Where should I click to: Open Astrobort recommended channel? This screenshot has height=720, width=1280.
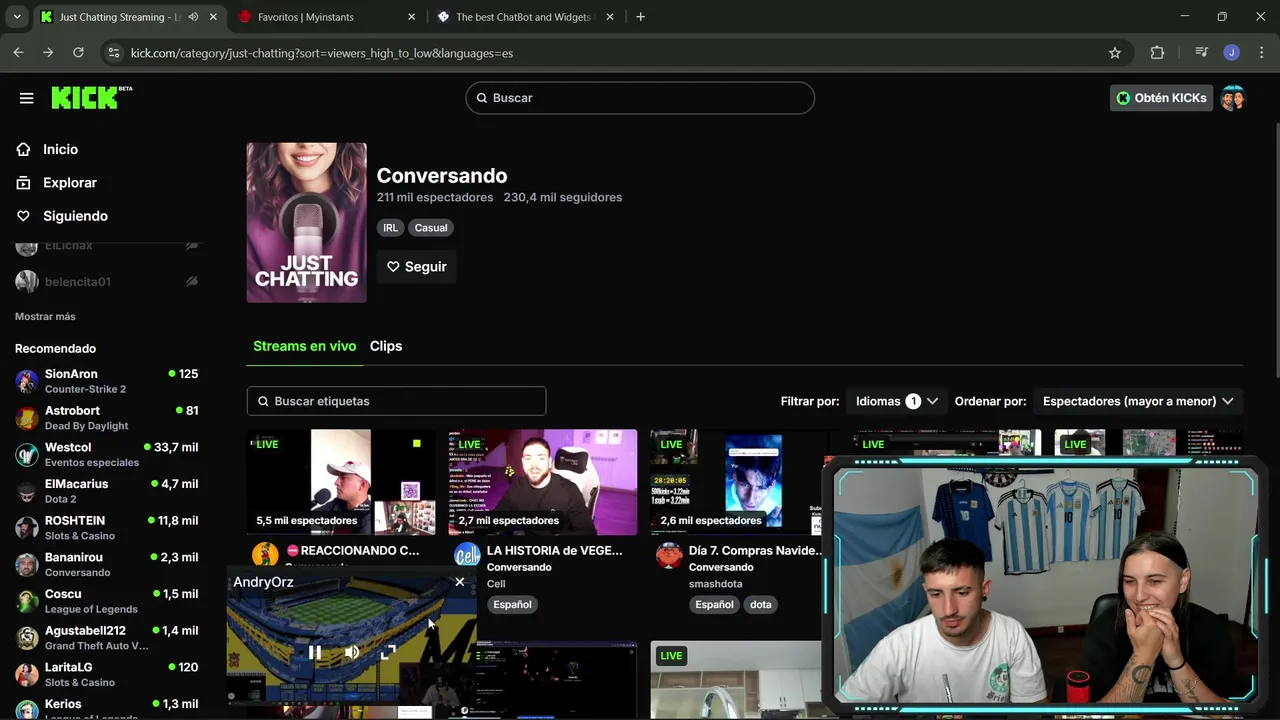point(107,418)
